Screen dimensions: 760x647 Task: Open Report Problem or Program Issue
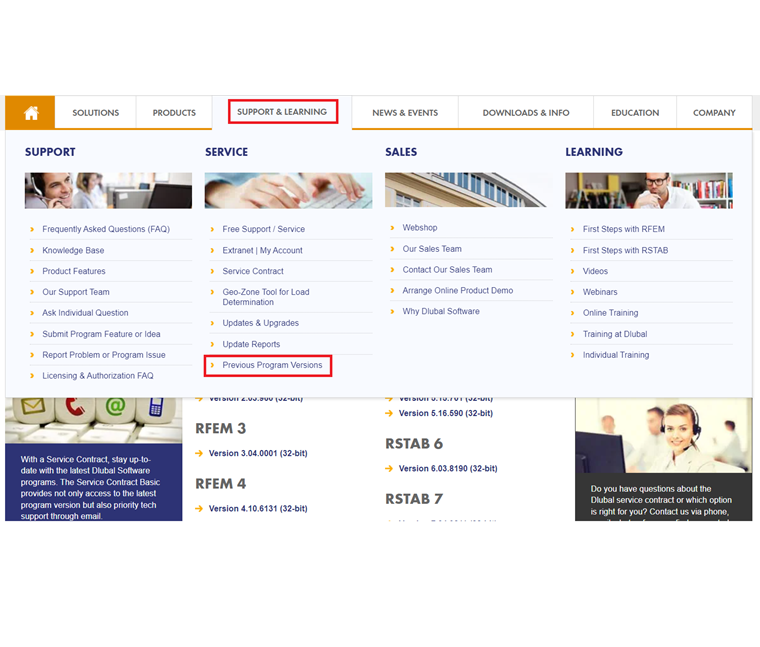coord(104,355)
